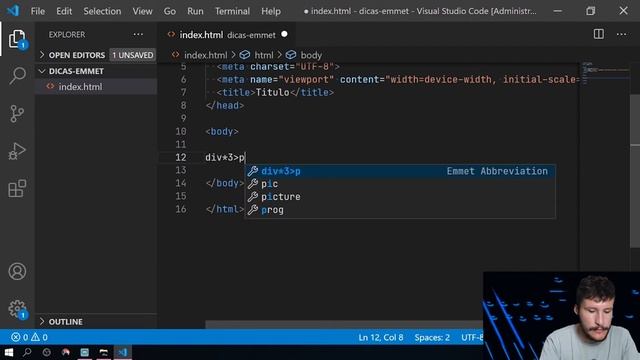
Task: Click Ln 12, Col 8 in status bar
Action: coord(380,338)
